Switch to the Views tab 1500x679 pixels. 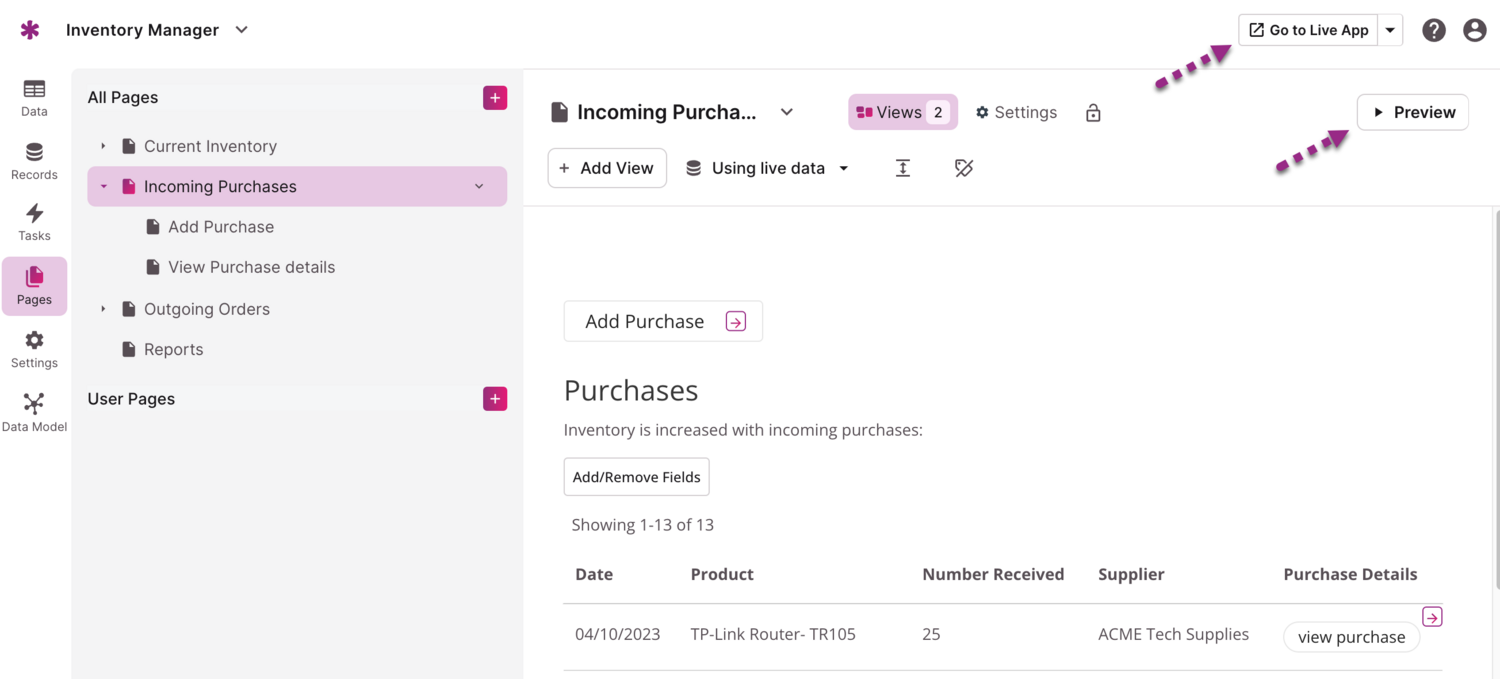[x=902, y=112]
